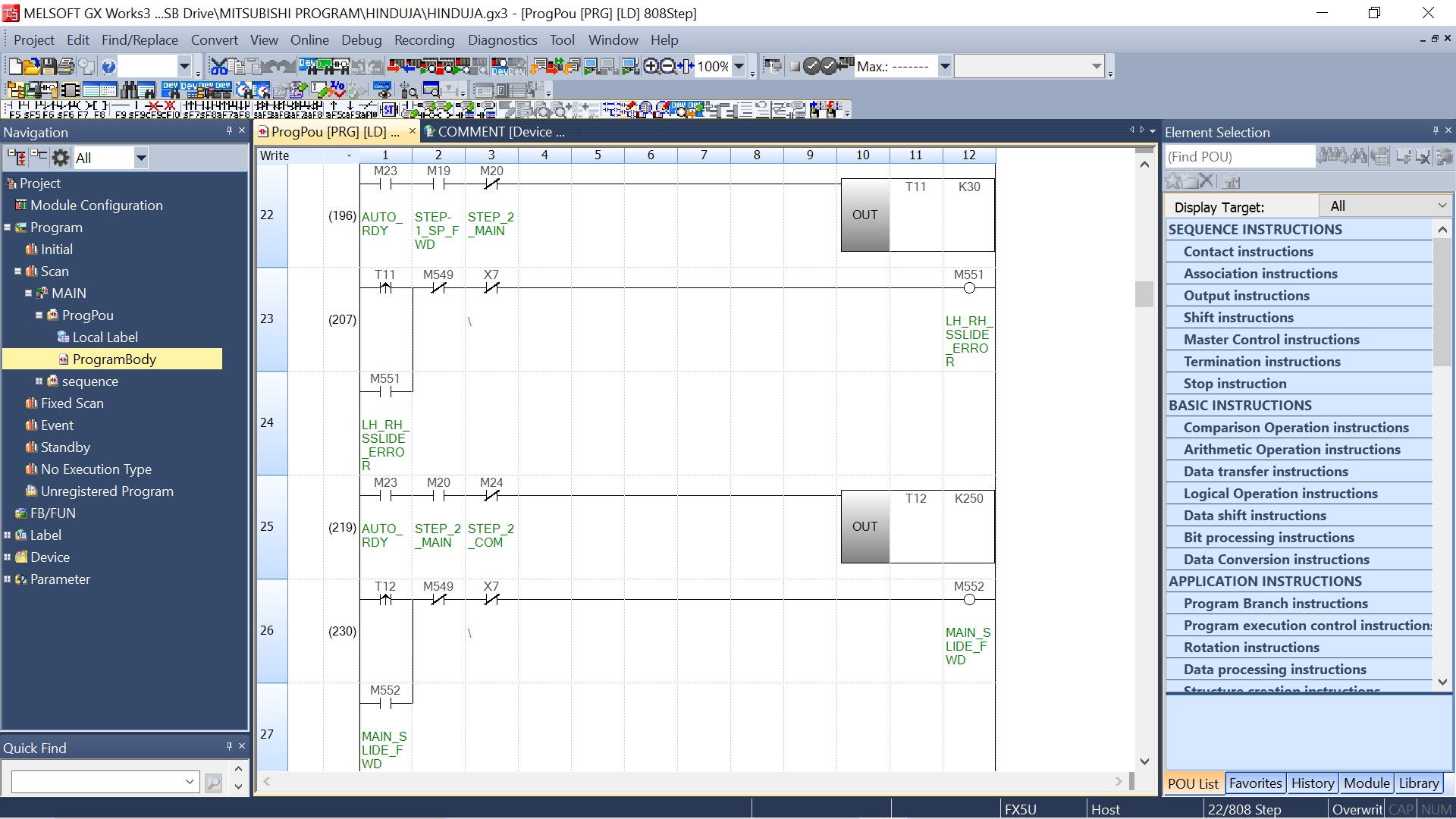Switch to the COMMENT [Device] tab
Screen dimensions: 1456x819
pyautogui.click(x=500, y=132)
